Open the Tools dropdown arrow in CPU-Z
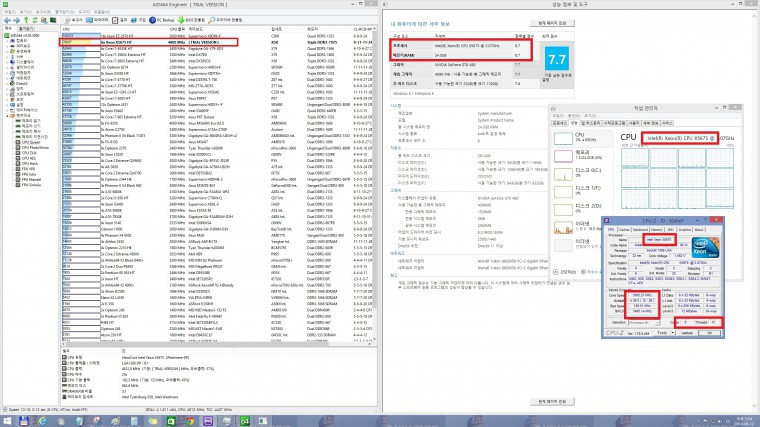760x427 pixels. (673, 333)
